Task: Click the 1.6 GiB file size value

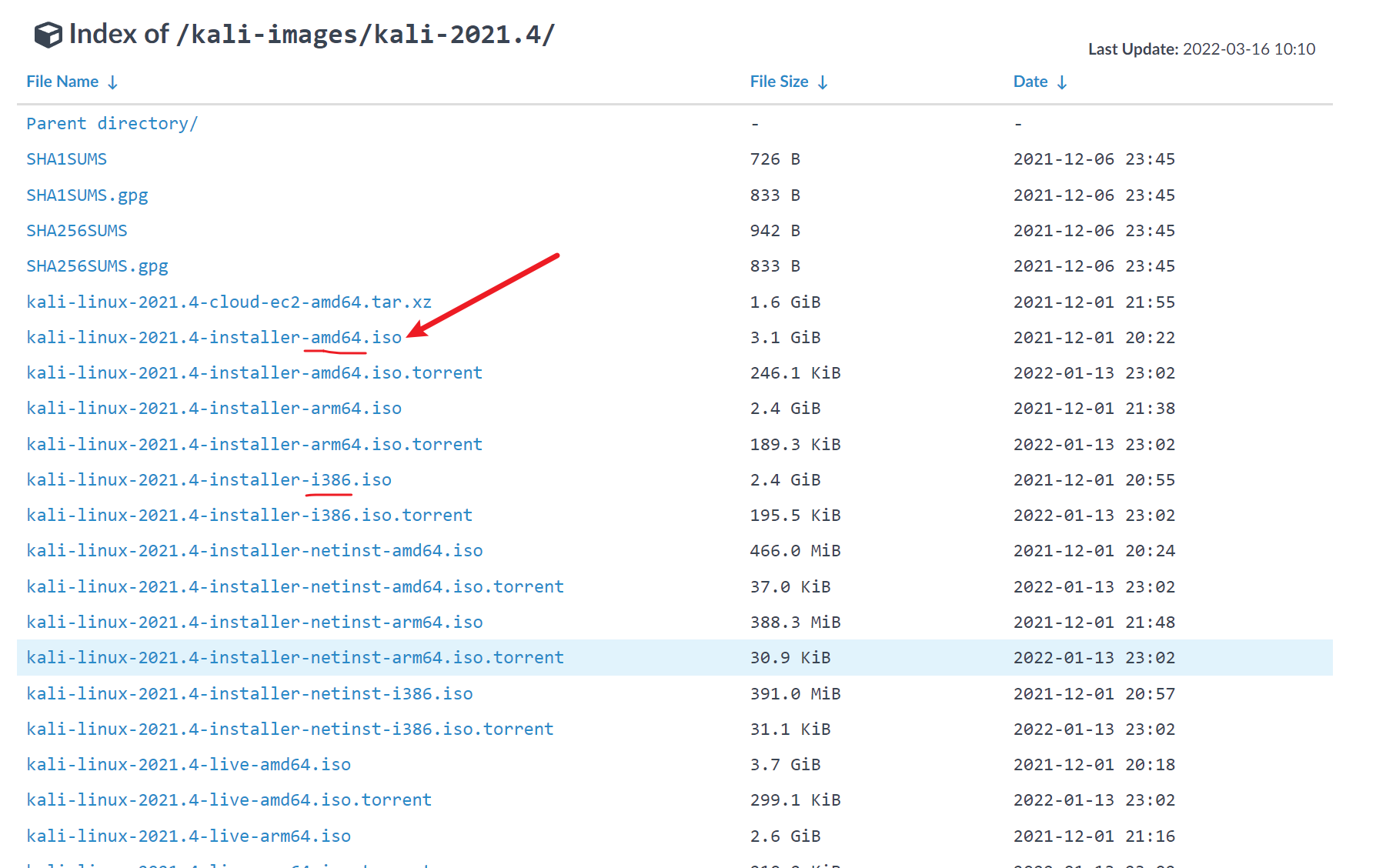Action: tap(786, 302)
